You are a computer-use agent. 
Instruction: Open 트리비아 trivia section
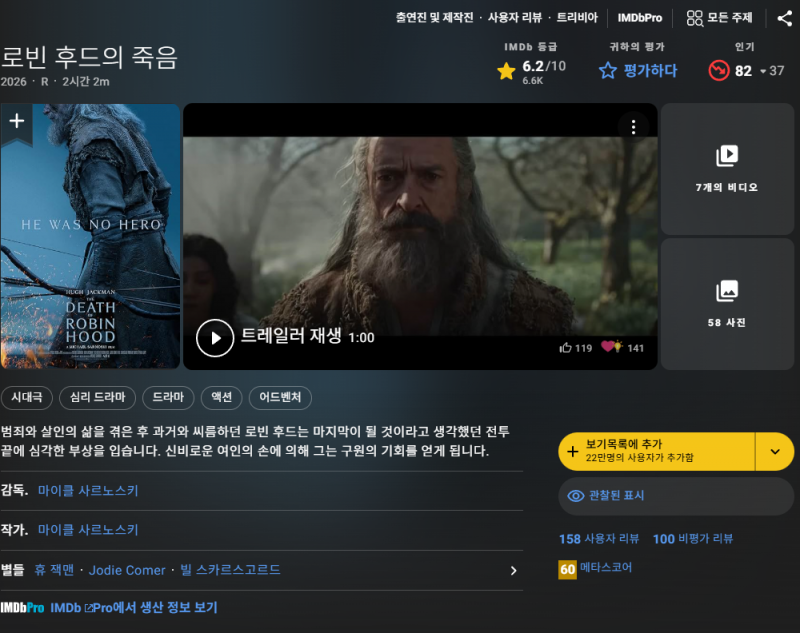click(577, 18)
